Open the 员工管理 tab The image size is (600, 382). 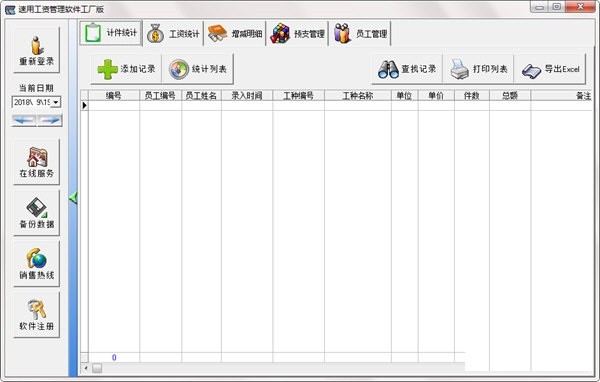[x=360, y=34]
